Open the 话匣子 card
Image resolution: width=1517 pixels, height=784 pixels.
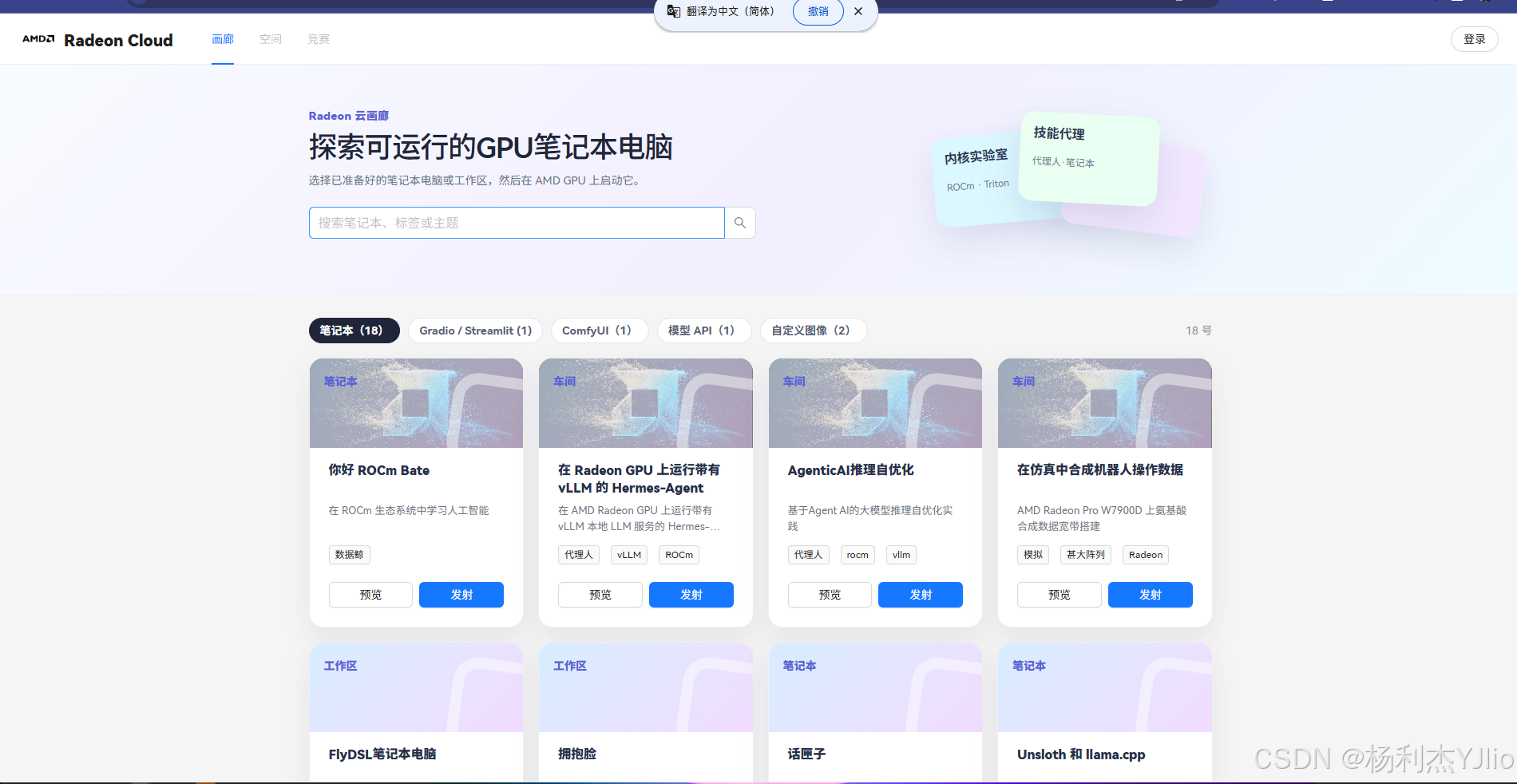coord(875,713)
